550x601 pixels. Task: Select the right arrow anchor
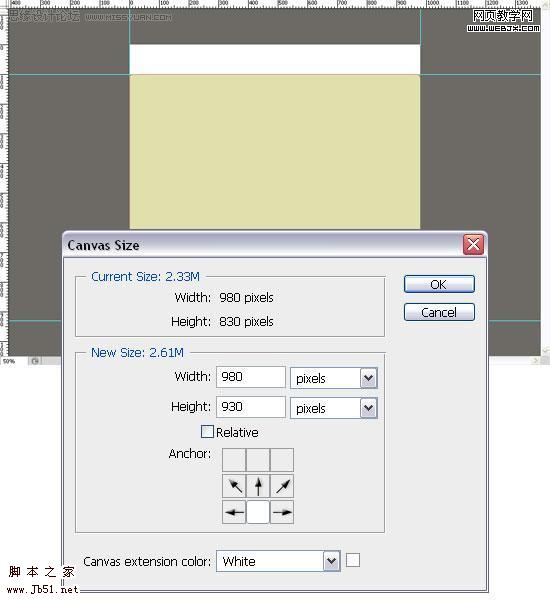point(282,512)
